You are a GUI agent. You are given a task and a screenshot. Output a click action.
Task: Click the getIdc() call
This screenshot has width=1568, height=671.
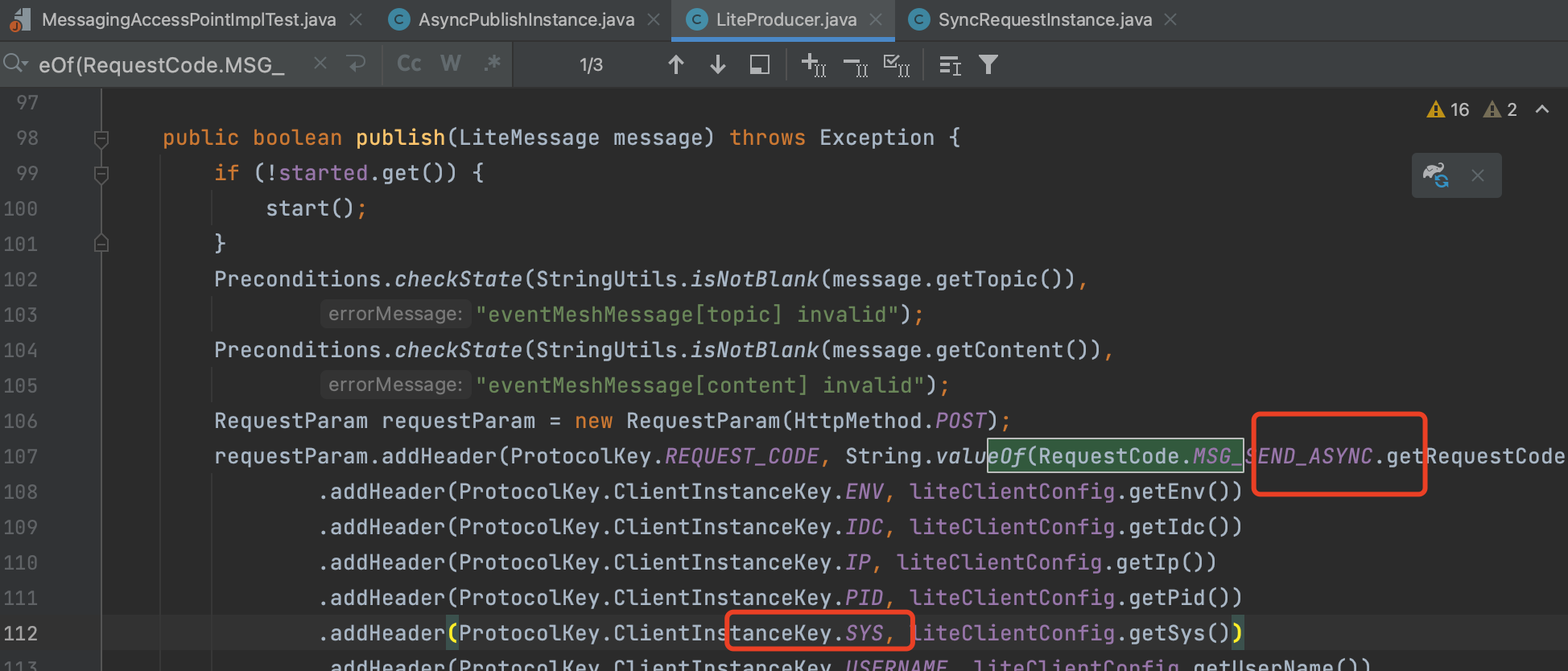[x=1179, y=527]
